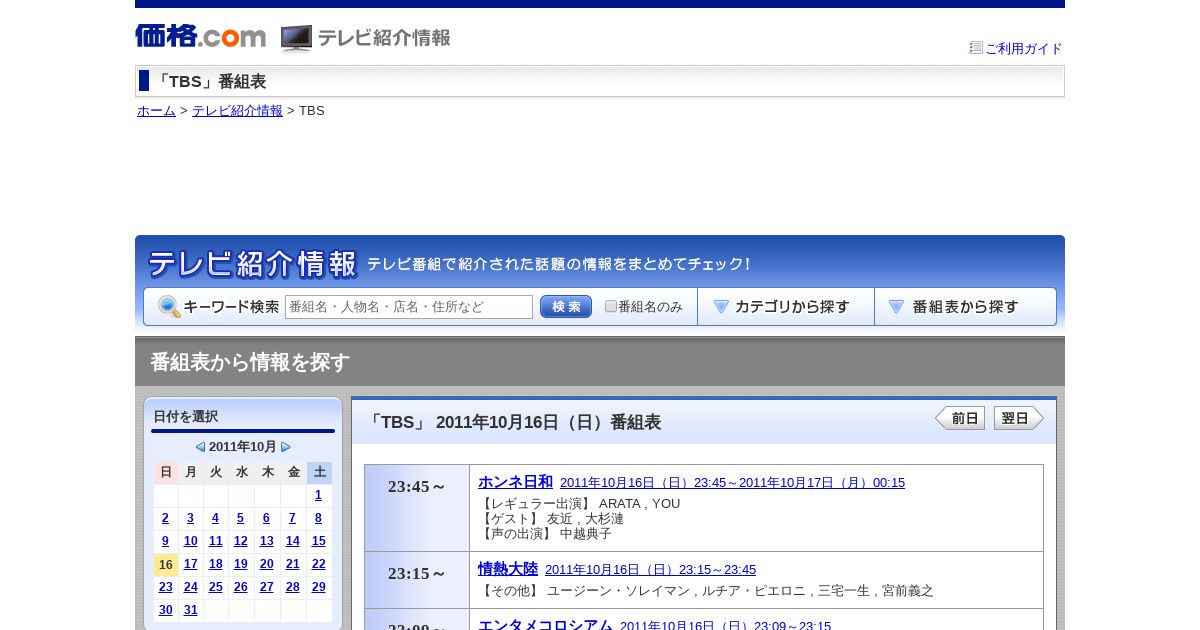1200x630 pixels.
Task: Open the ご利用ガイド link
Action: point(1024,48)
